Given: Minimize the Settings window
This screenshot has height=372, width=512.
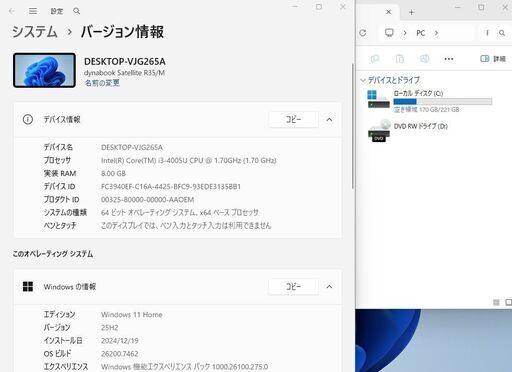Looking at the screenshot, I should click(x=295, y=7).
